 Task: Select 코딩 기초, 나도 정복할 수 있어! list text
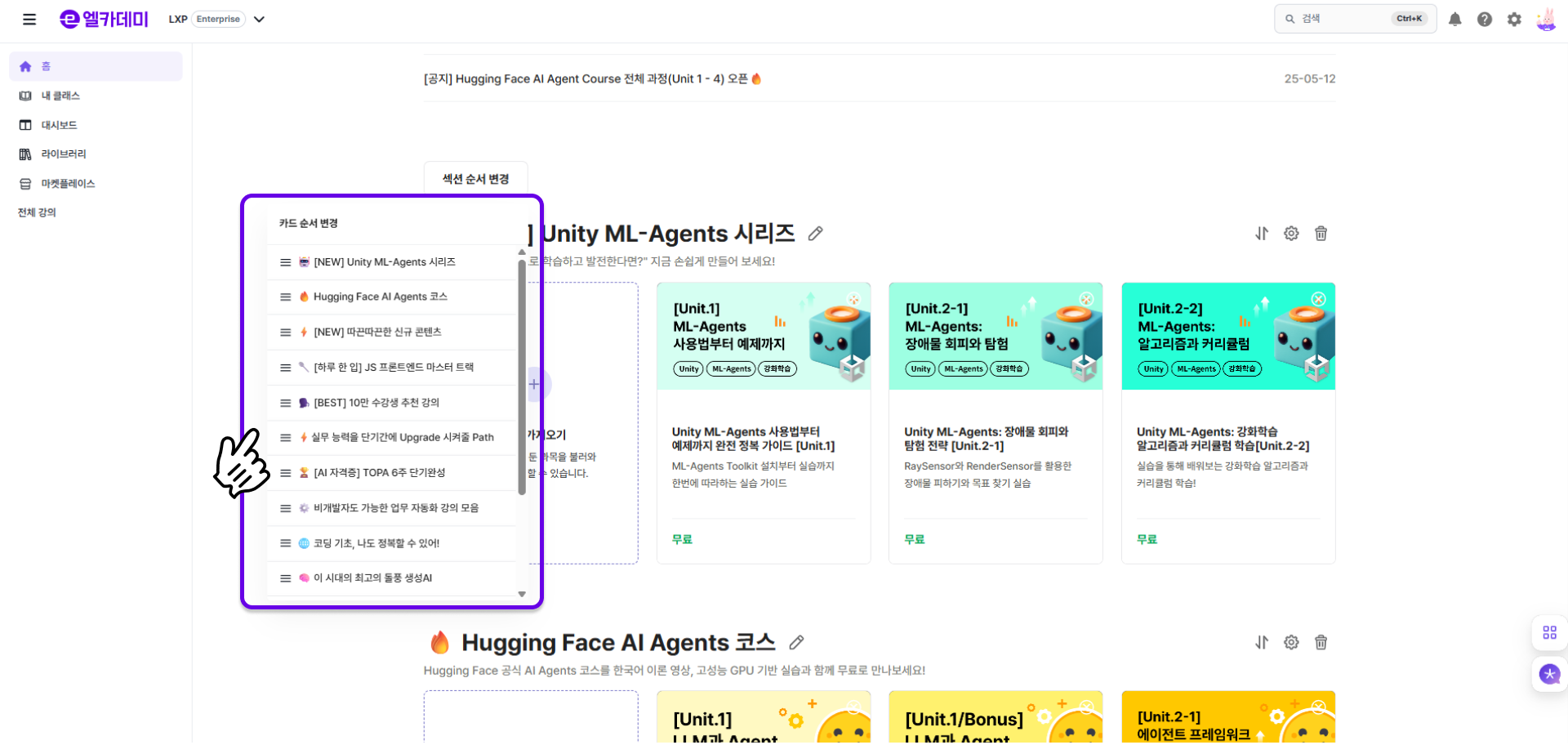tap(376, 543)
